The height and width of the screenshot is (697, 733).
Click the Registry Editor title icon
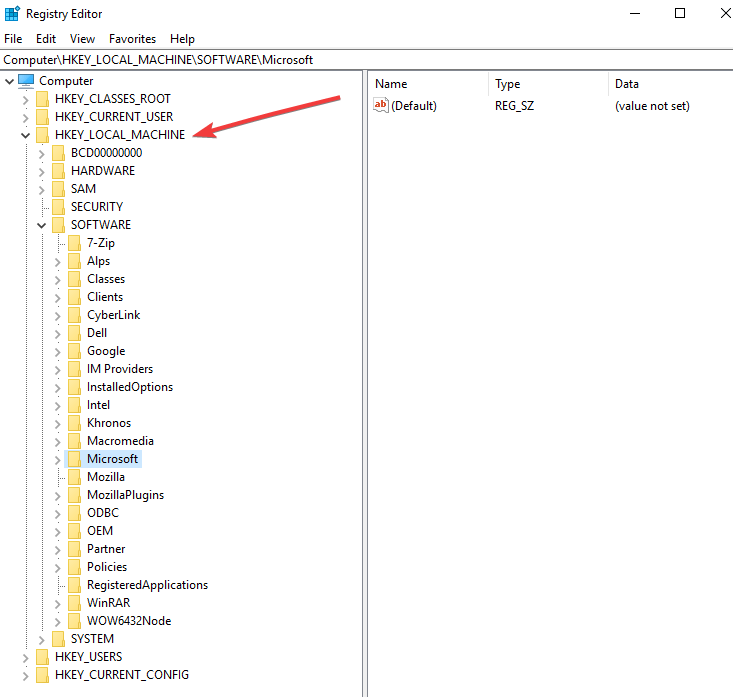pos(12,14)
